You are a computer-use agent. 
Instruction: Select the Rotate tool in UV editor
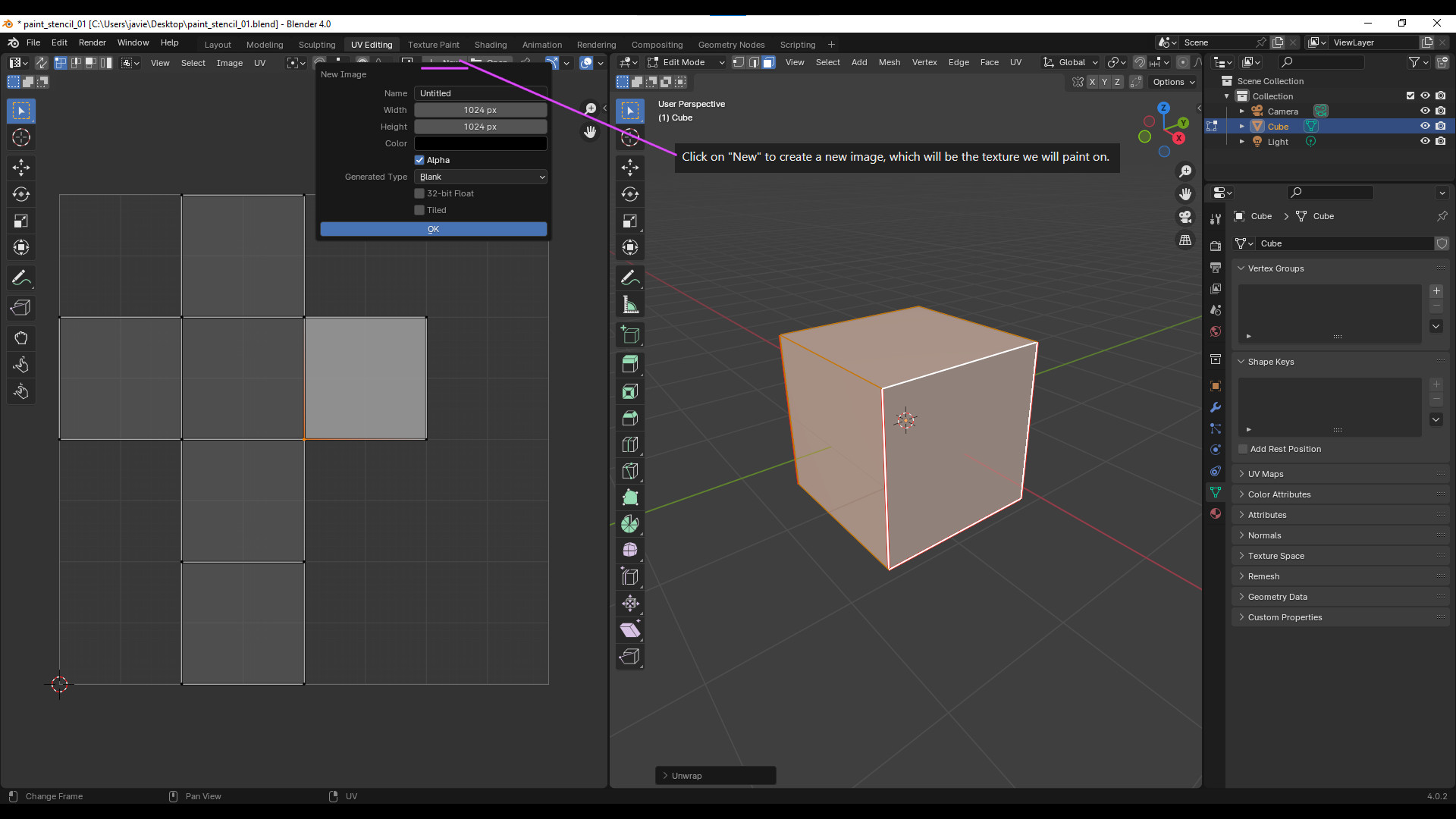(x=21, y=194)
